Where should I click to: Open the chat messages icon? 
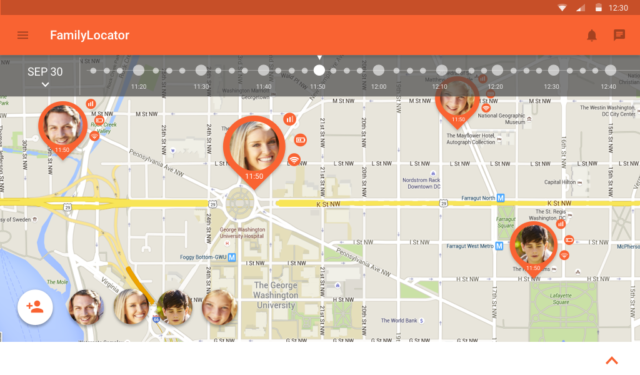(619, 35)
